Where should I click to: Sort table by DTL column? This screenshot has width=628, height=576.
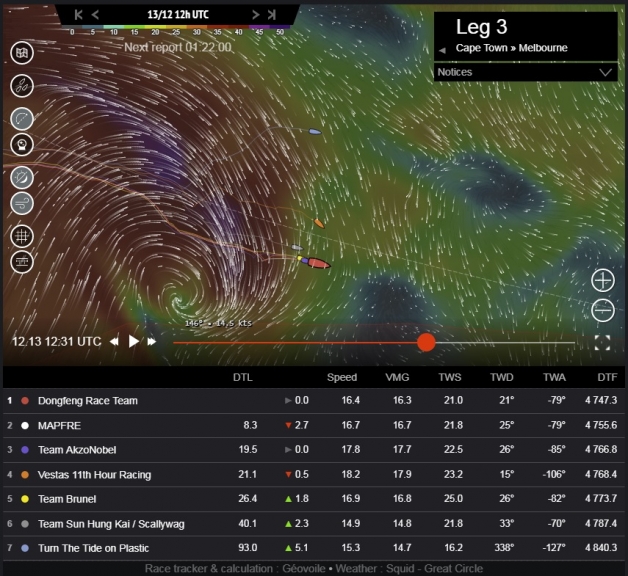pos(243,377)
